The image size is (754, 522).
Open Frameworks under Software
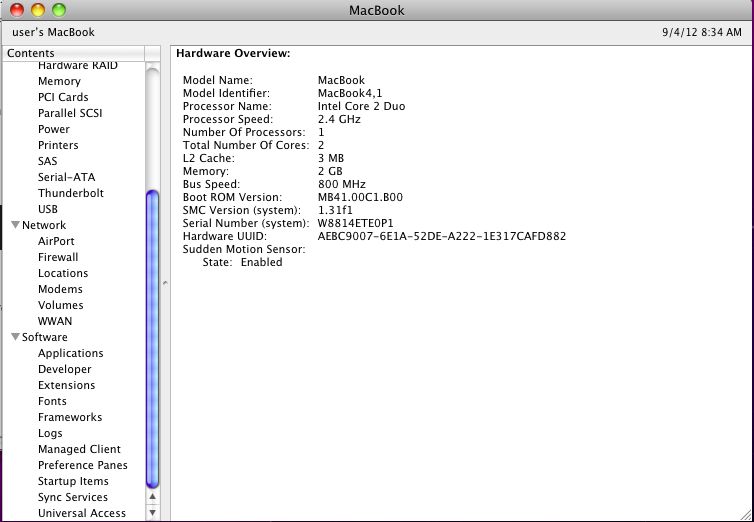[x=70, y=417]
